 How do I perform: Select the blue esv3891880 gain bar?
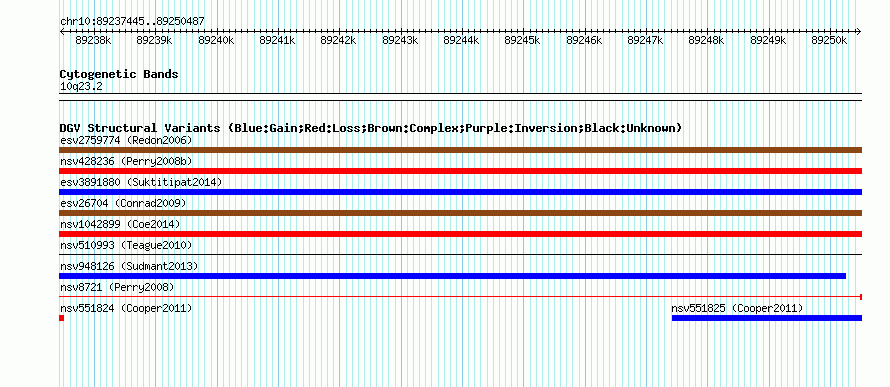pyautogui.click(x=460, y=192)
